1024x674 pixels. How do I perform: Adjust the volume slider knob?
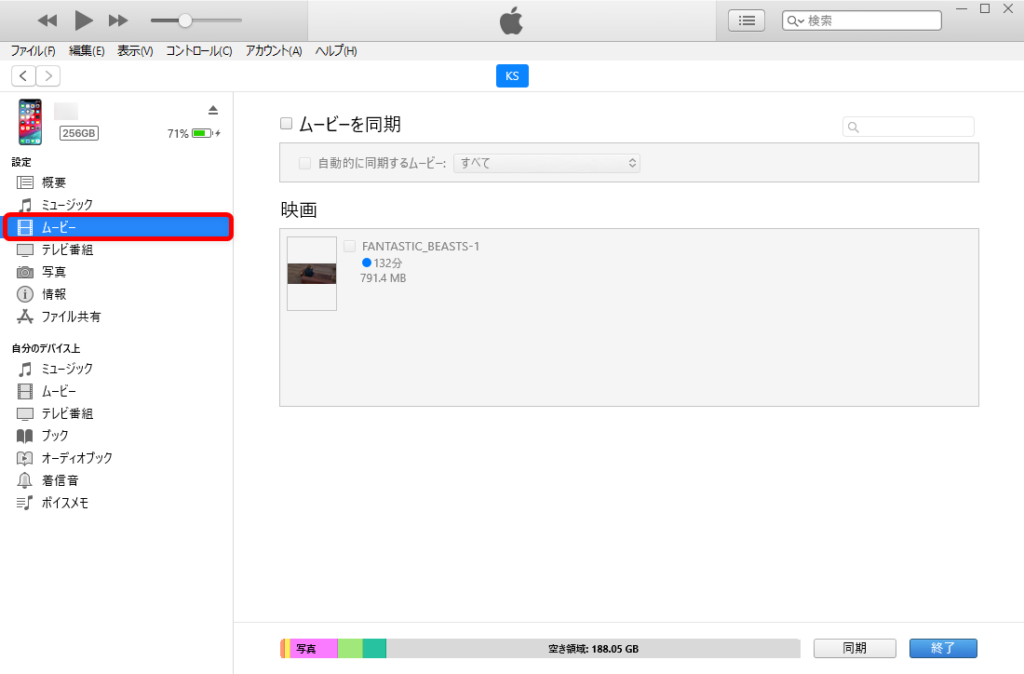click(185, 21)
